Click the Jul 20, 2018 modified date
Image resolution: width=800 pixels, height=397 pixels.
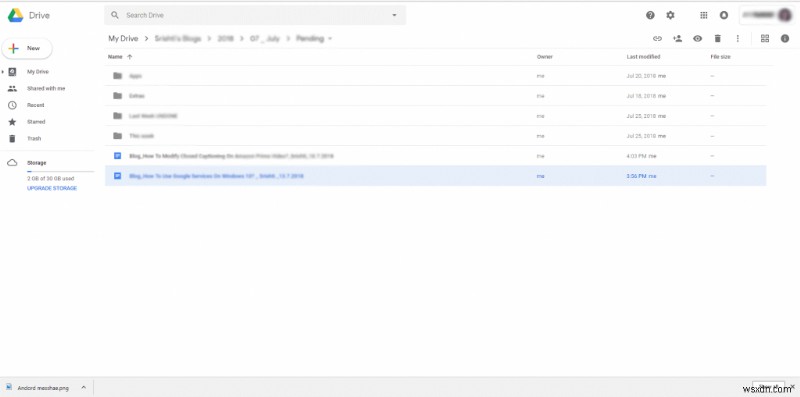click(641, 76)
